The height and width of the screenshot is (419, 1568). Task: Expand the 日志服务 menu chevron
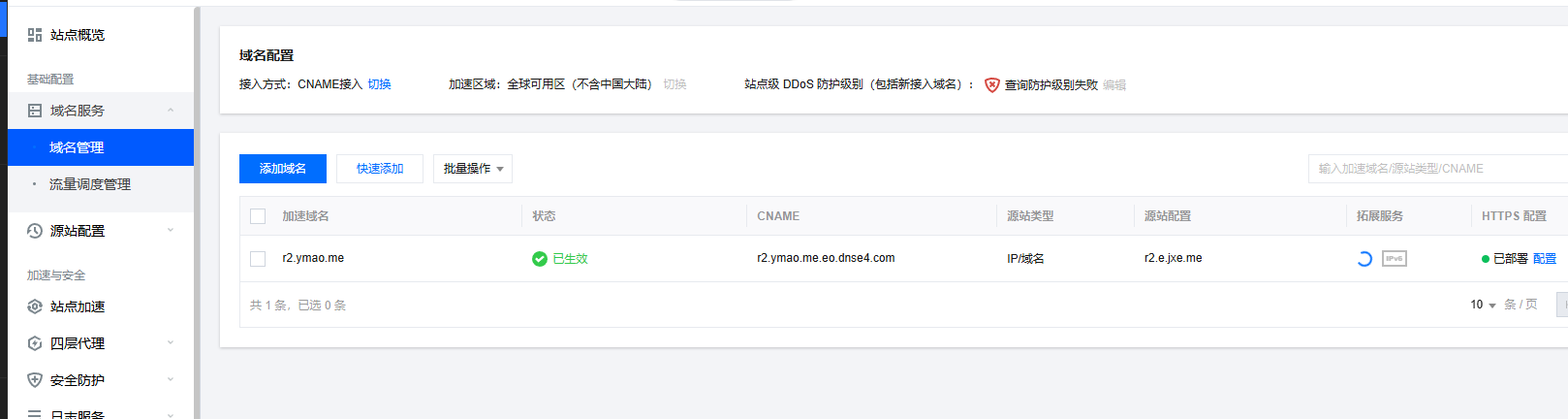[x=171, y=415]
